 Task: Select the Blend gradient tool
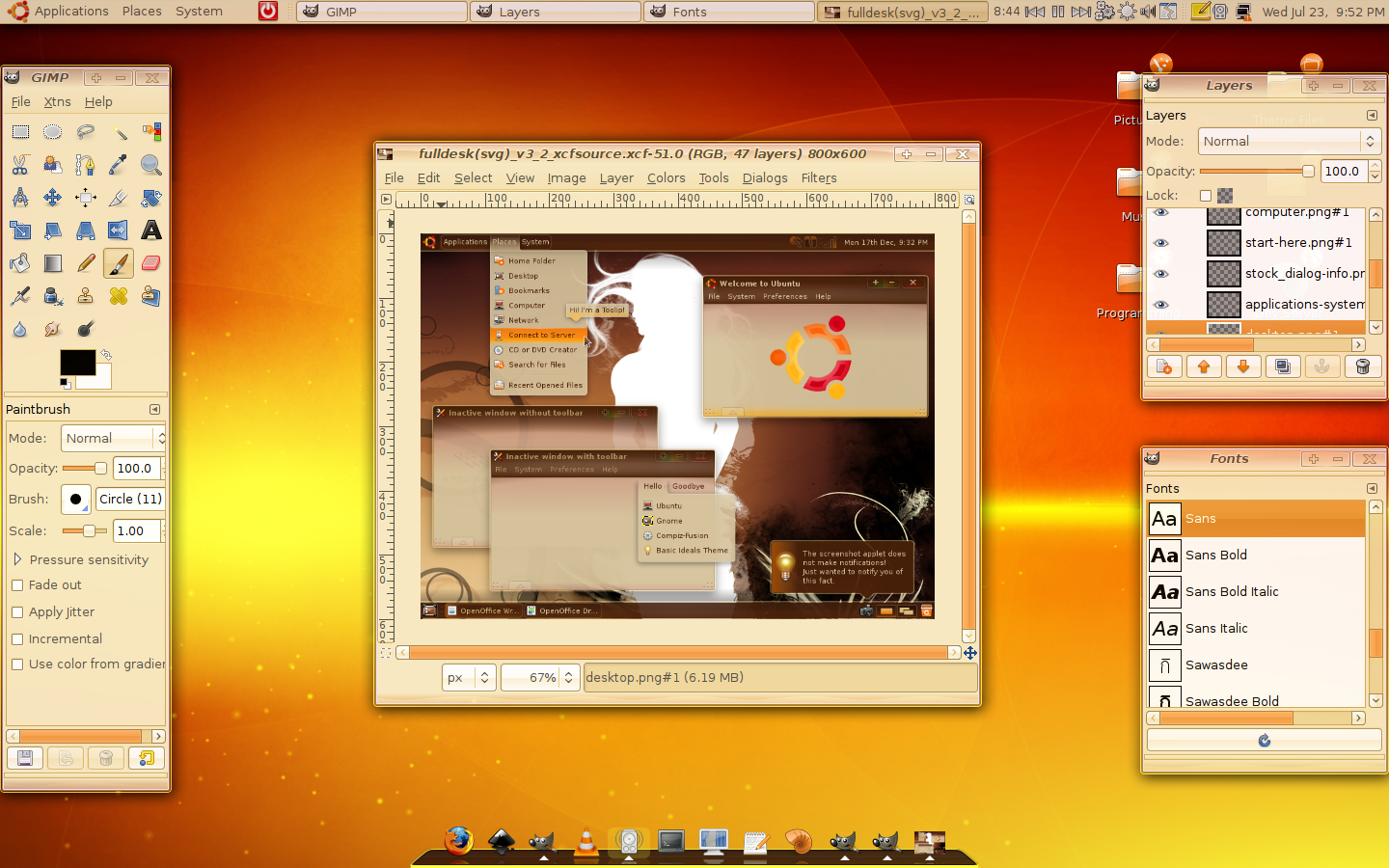point(53,263)
